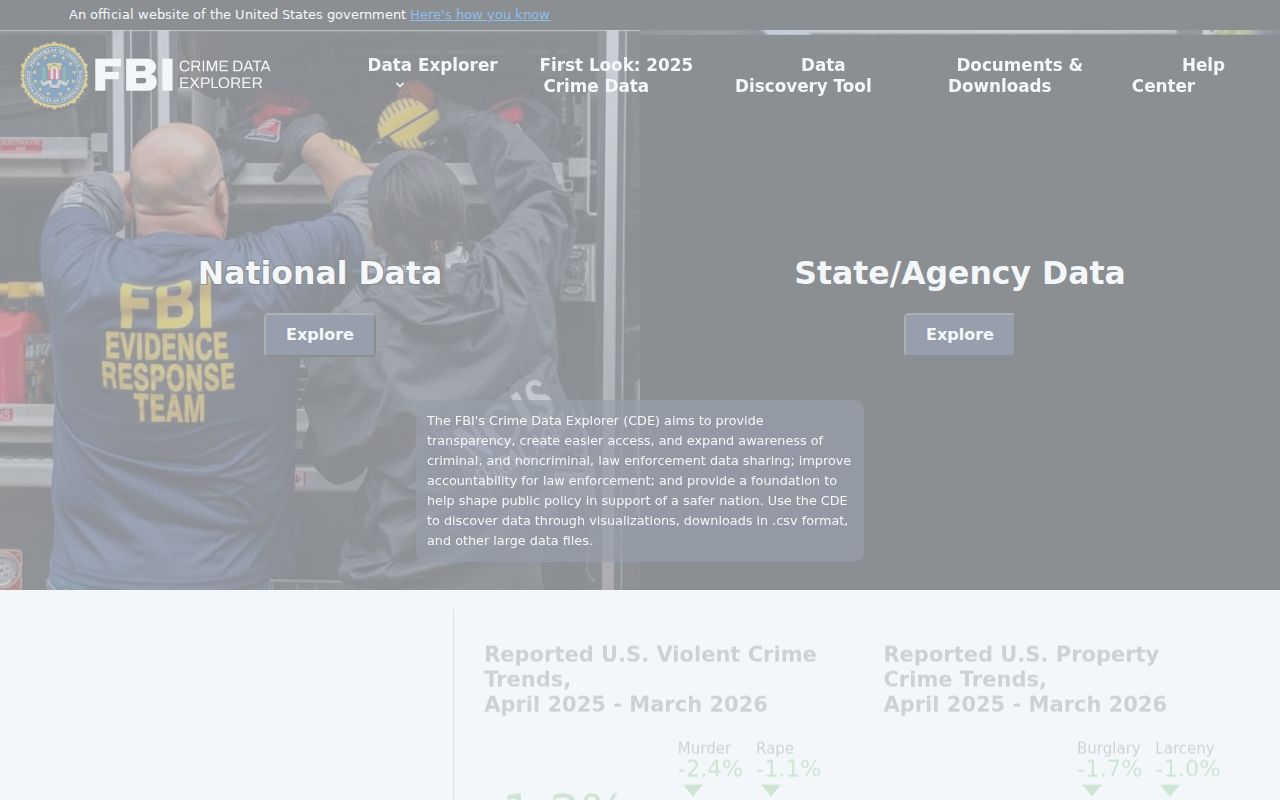Click the Murder -2.4% value
This screenshot has width=1280, height=800.
710,769
